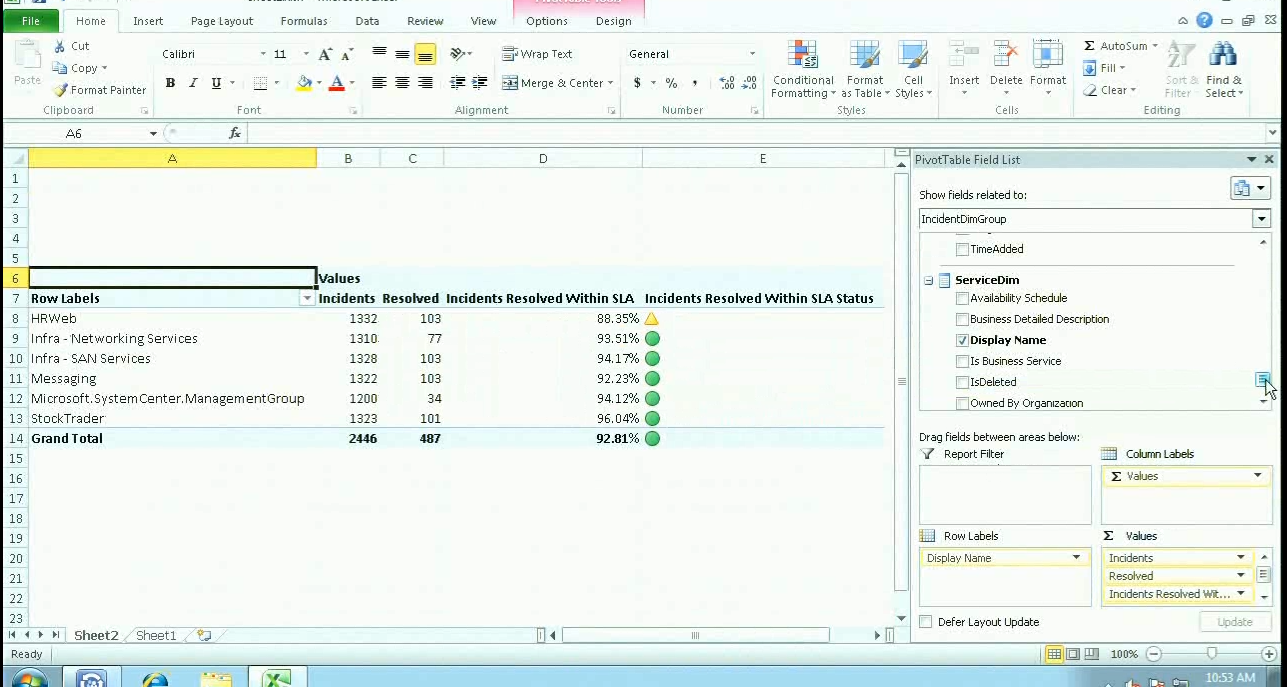This screenshot has width=1287, height=687.
Task: Check the Is Business Service field
Action: coord(962,361)
